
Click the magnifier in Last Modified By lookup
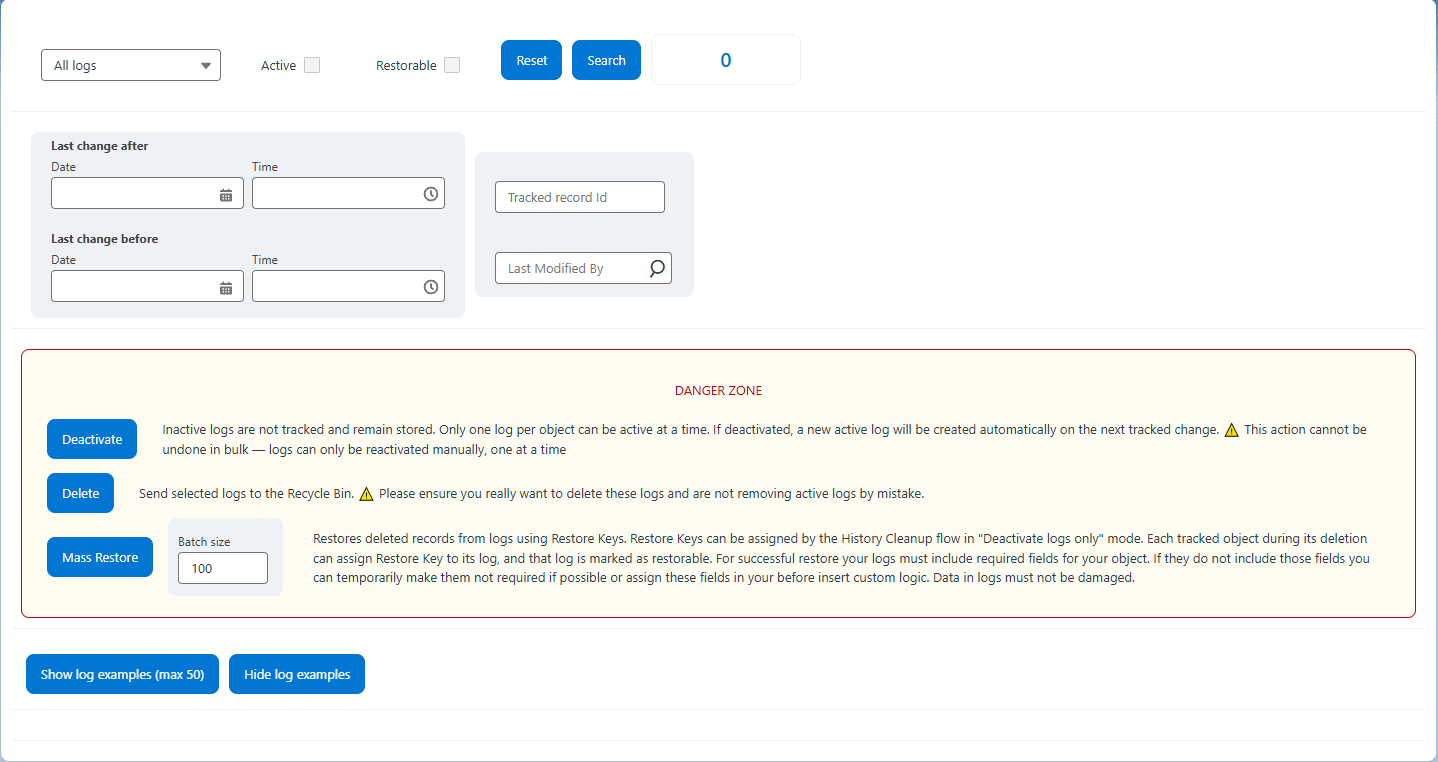[657, 268]
